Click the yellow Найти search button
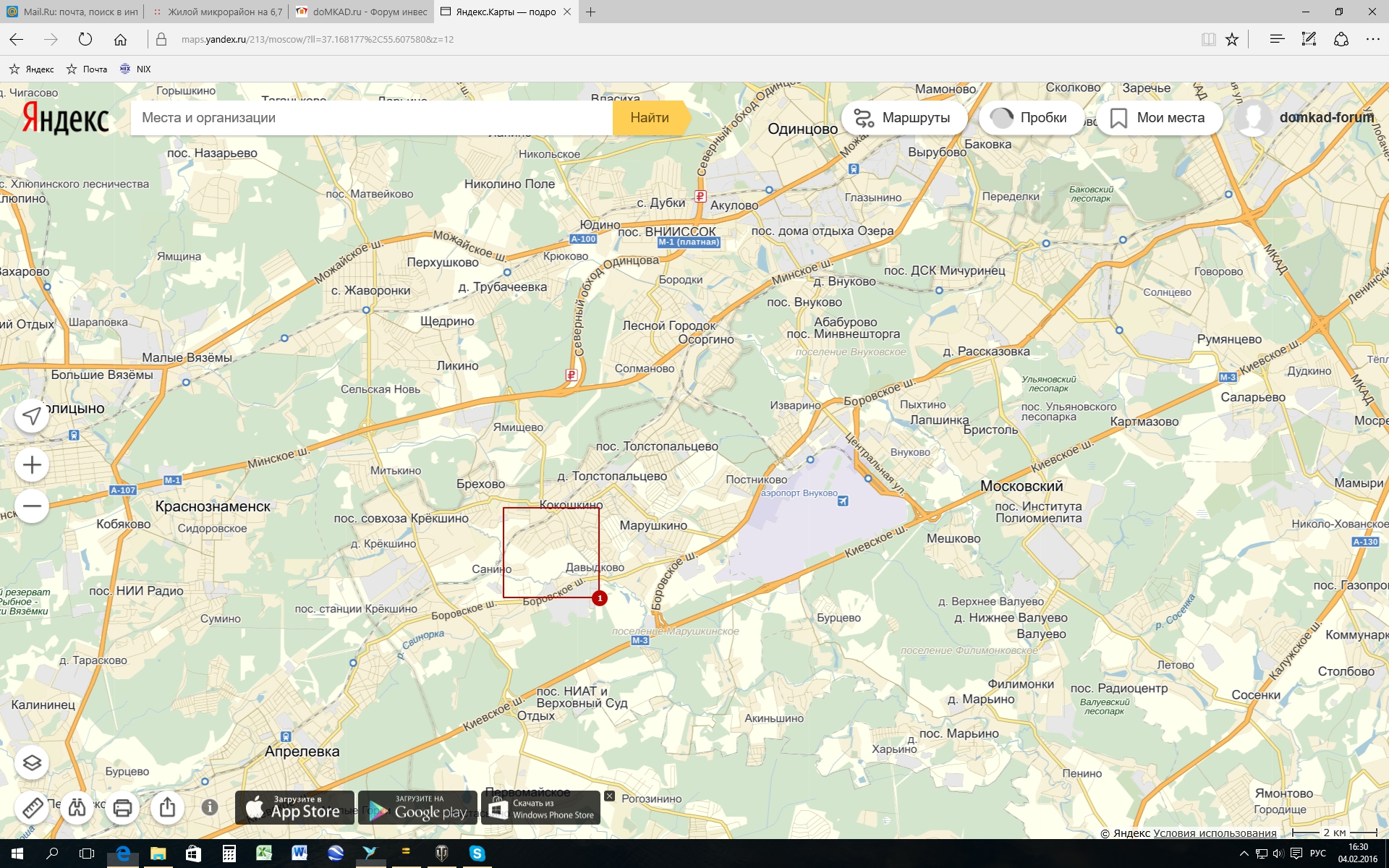Viewport: 1389px width, 868px height. pyautogui.click(x=649, y=118)
